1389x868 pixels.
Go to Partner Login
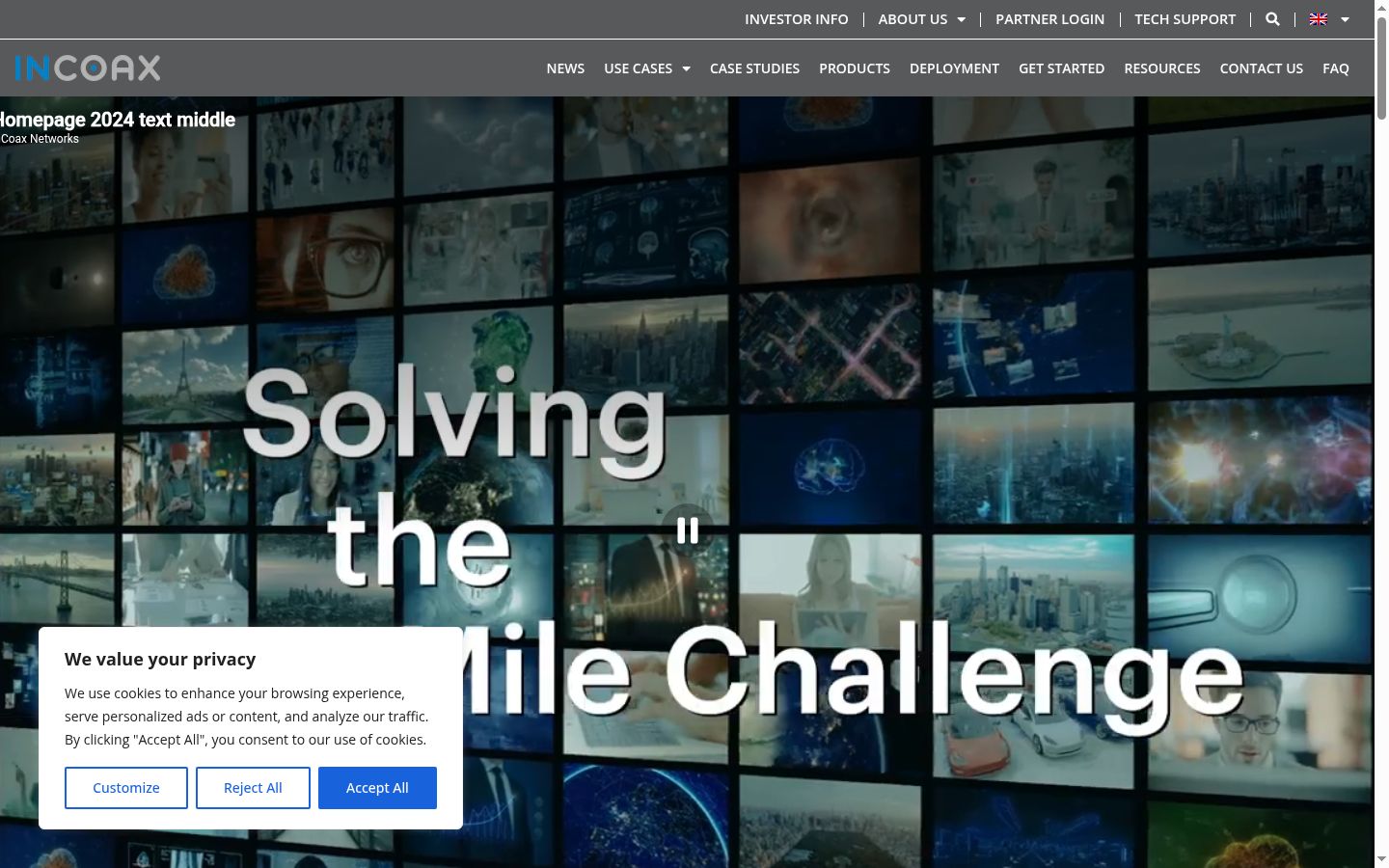(1049, 19)
